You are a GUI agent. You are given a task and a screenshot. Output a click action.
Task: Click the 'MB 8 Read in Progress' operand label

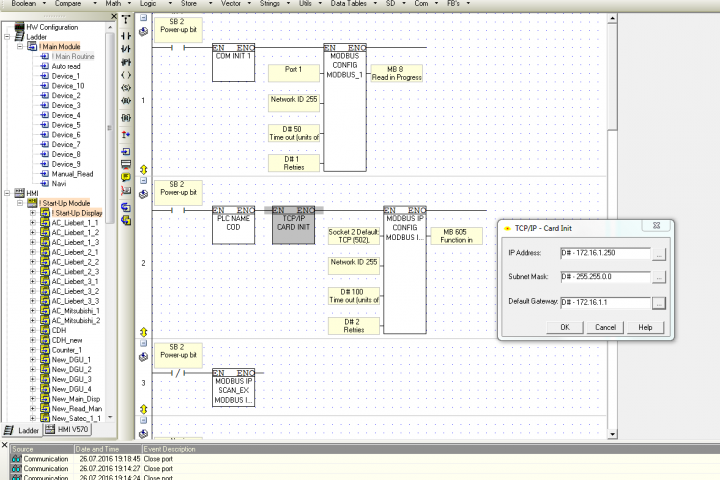pyautogui.click(x=396, y=73)
